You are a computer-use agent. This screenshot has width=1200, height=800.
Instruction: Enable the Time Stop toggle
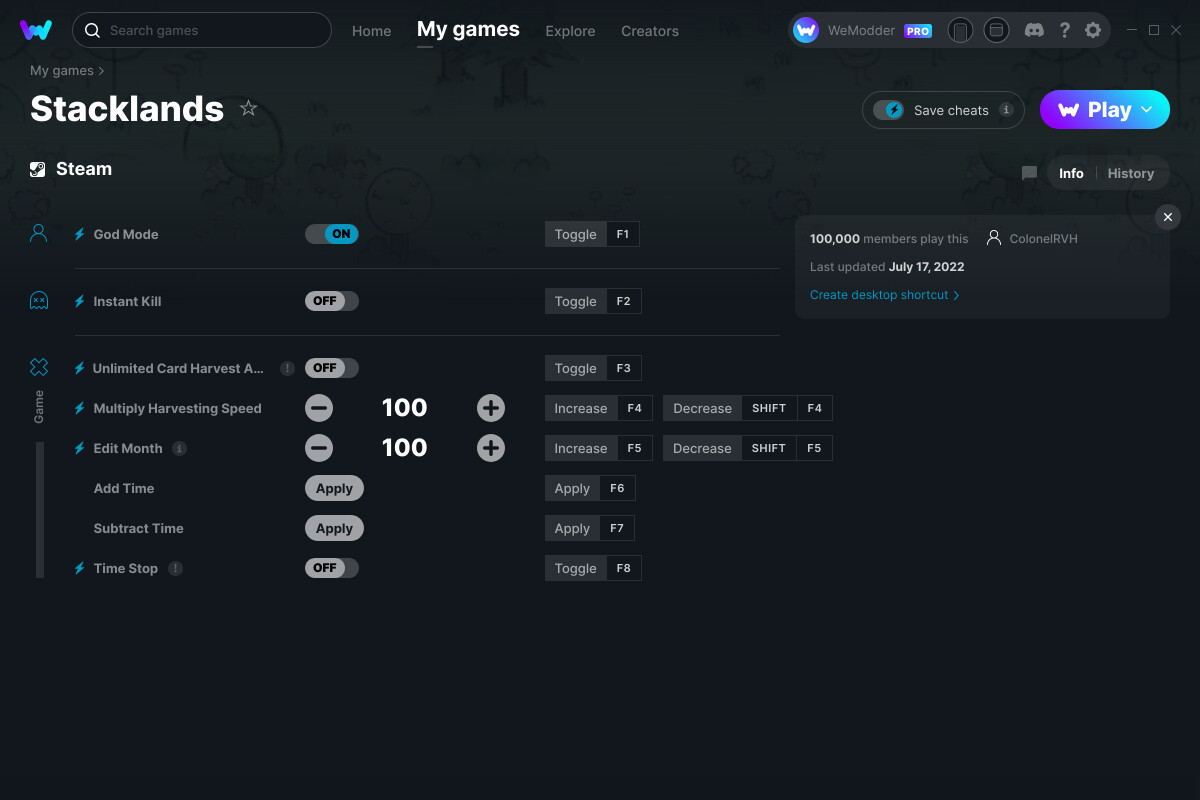(332, 568)
